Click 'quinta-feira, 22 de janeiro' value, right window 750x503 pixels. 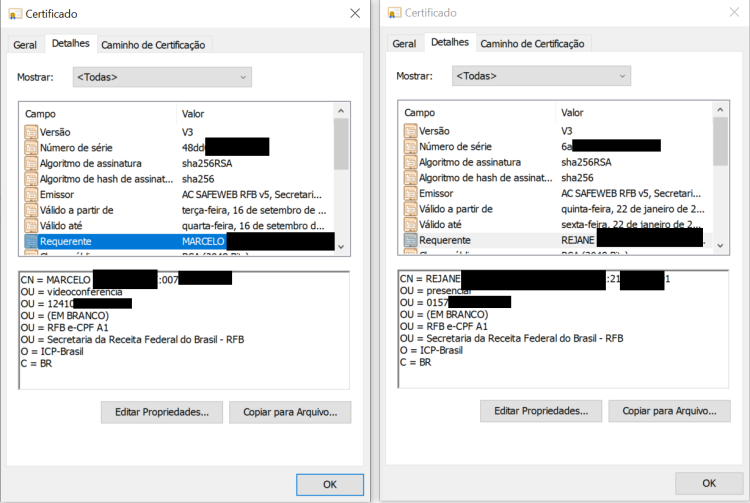pyautogui.click(x=633, y=209)
